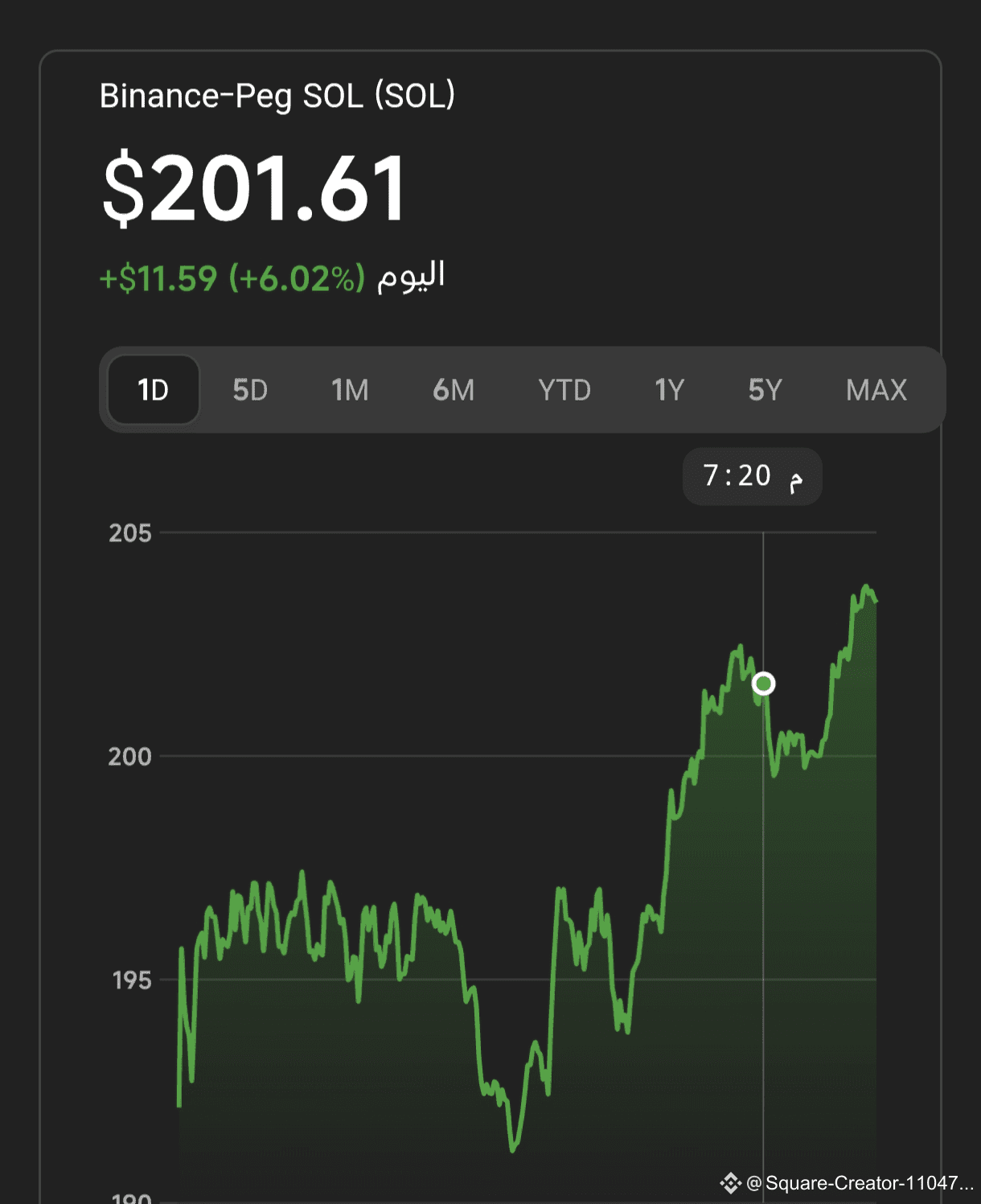The image size is (981, 1204).
Task: Select the YTD range tab
Action: 564,390
